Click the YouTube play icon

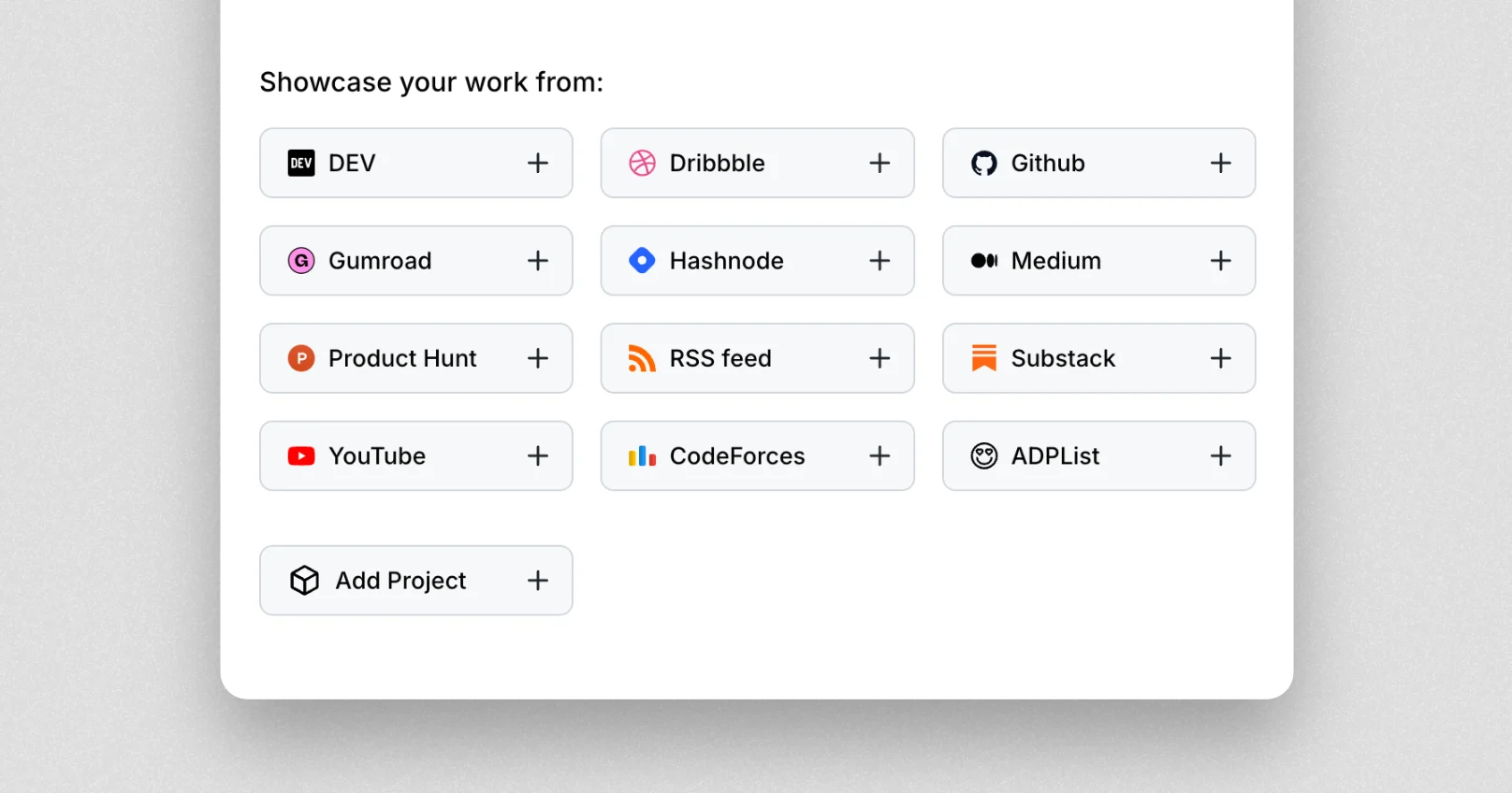click(300, 455)
